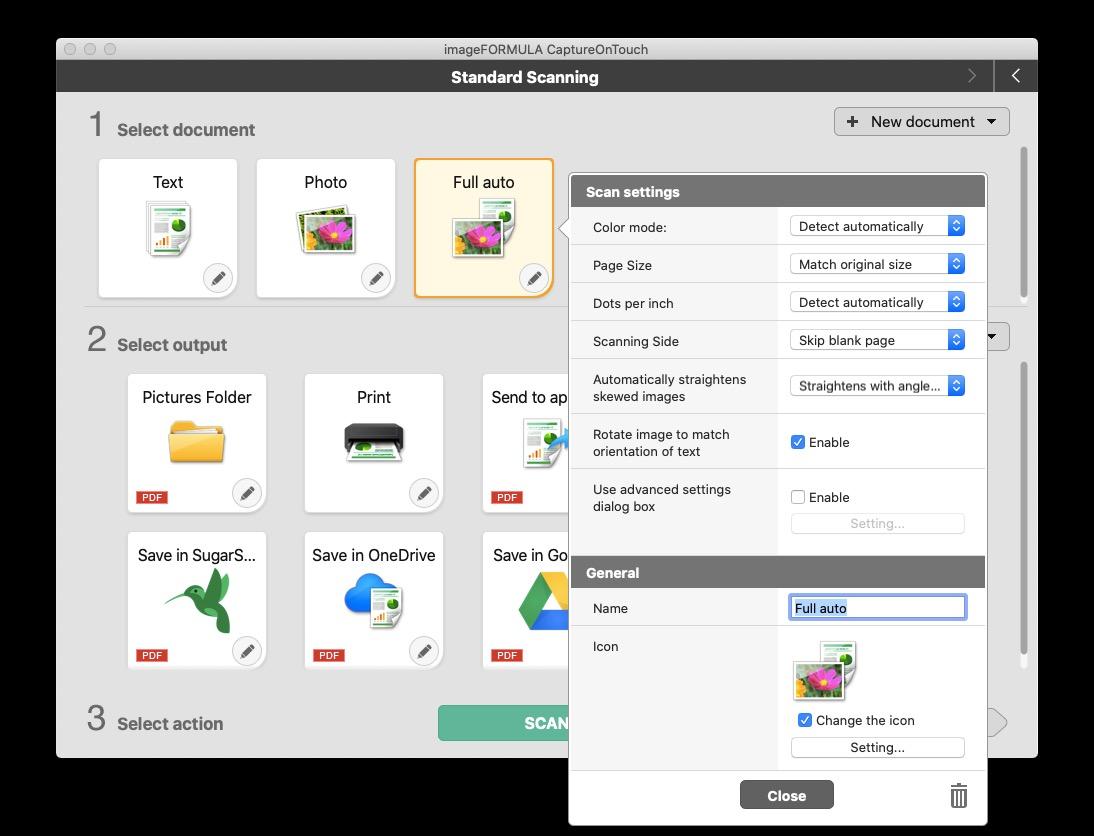Select the Text document card
Viewport: 1094px width, 836px height.
[167, 228]
